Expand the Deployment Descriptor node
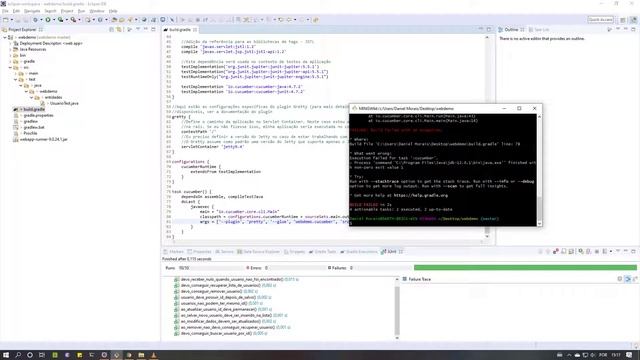This screenshot has width=640, height=360. (10, 43)
